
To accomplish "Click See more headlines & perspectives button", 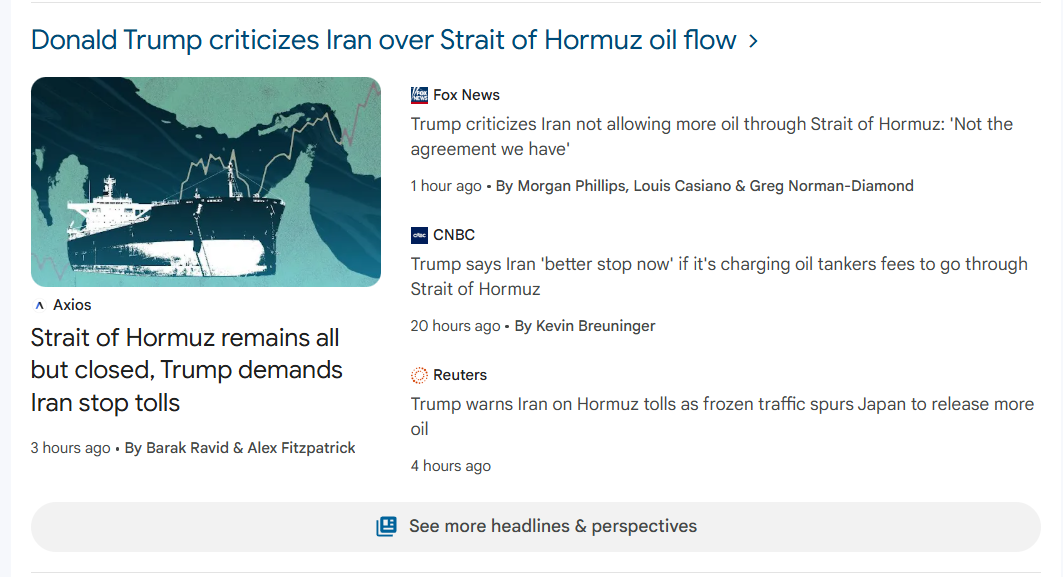I will point(535,526).
